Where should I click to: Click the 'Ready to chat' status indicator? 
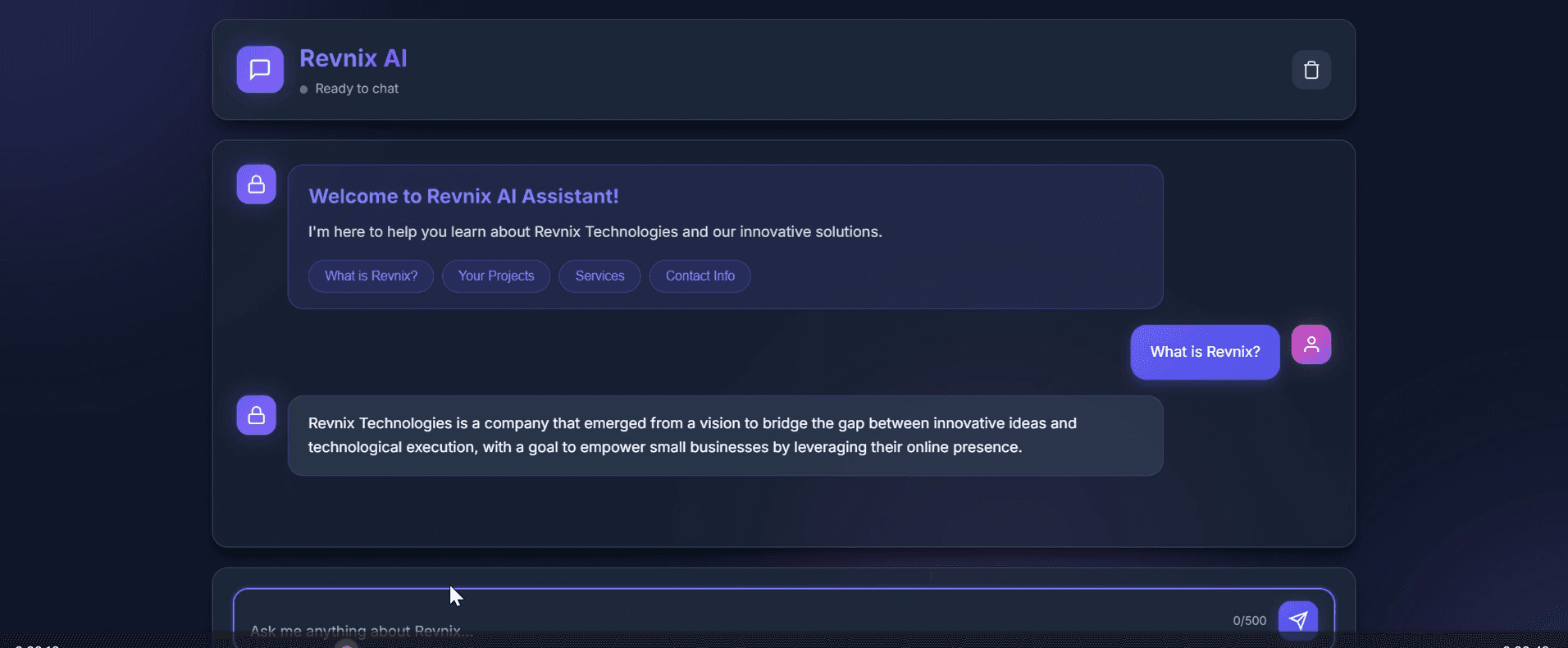point(357,89)
